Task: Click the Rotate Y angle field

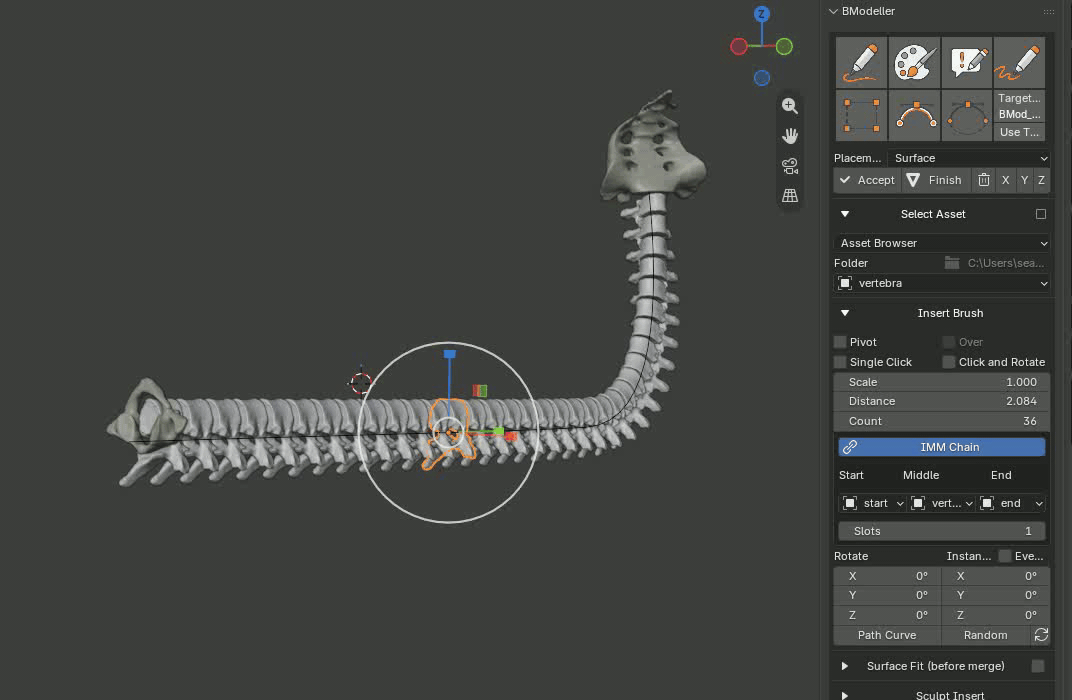Action: [x=887, y=595]
